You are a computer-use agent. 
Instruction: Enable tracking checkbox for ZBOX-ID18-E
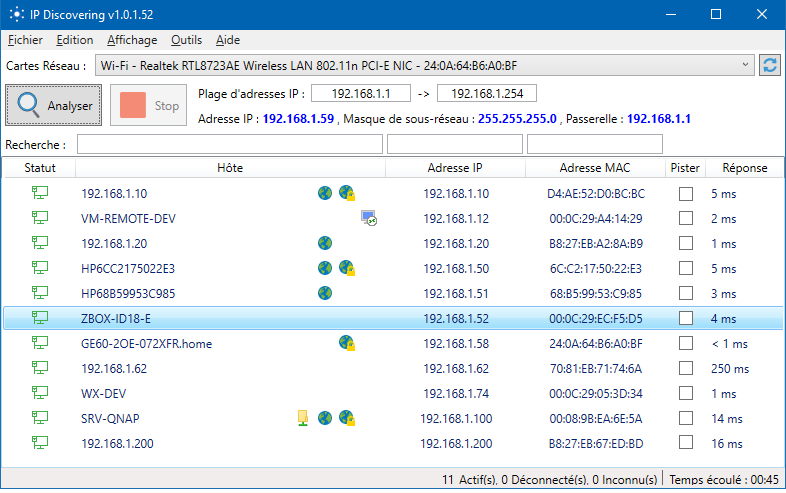pos(686,318)
